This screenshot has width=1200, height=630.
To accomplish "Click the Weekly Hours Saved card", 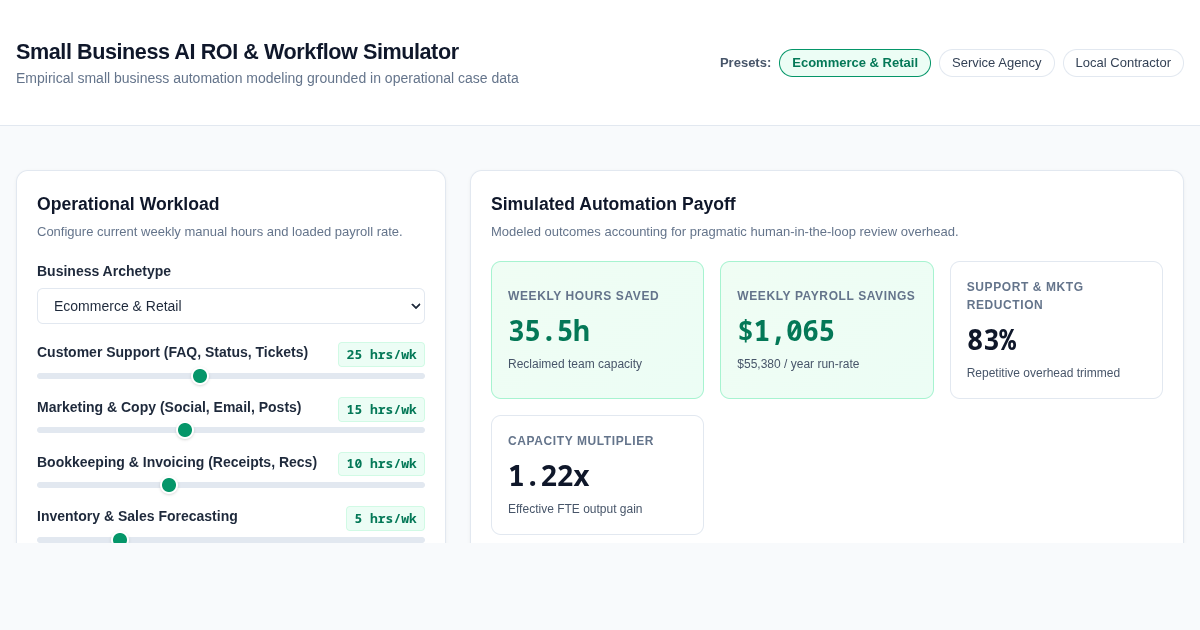I will (597, 330).
